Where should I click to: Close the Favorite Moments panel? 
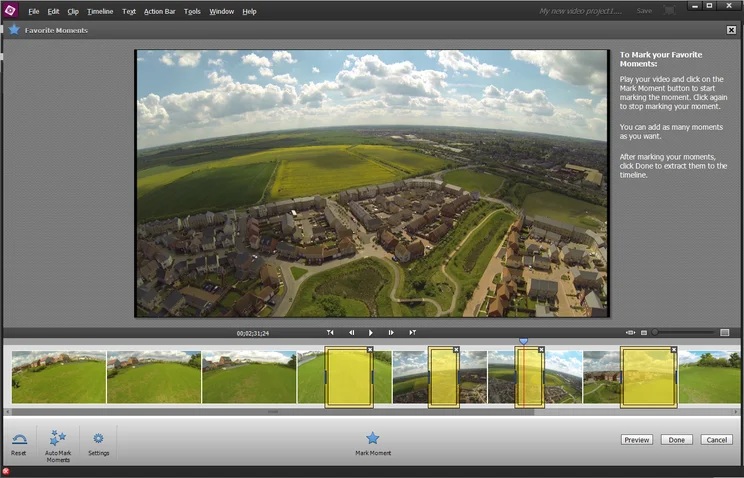(731, 30)
